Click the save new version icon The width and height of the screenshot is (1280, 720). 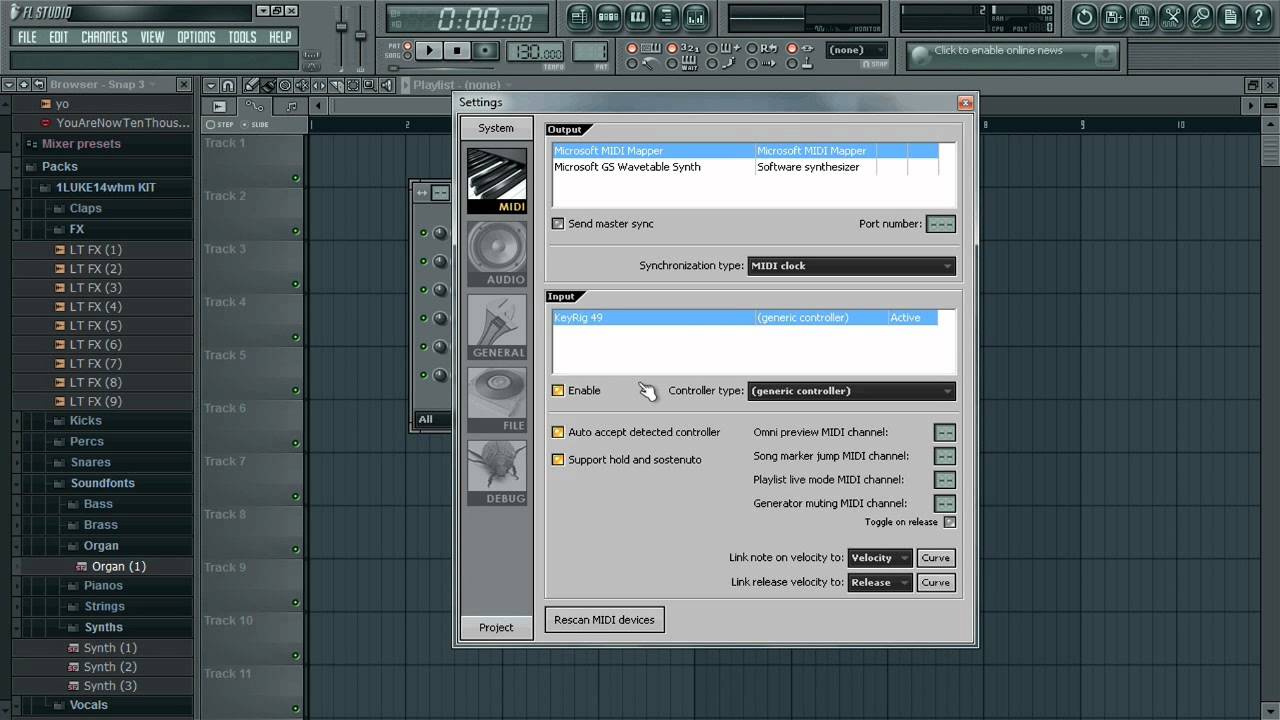tap(1113, 17)
